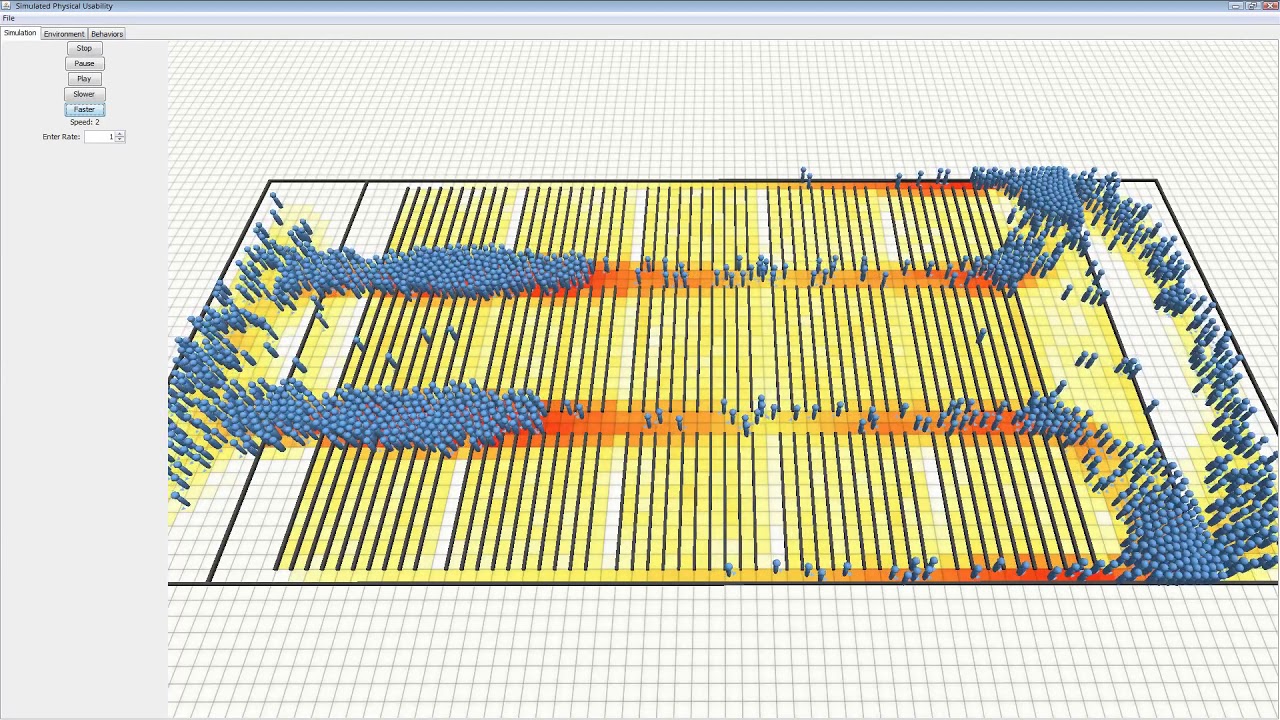The width and height of the screenshot is (1280, 720).
Task: Open the File menu
Action: tap(8, 18)
